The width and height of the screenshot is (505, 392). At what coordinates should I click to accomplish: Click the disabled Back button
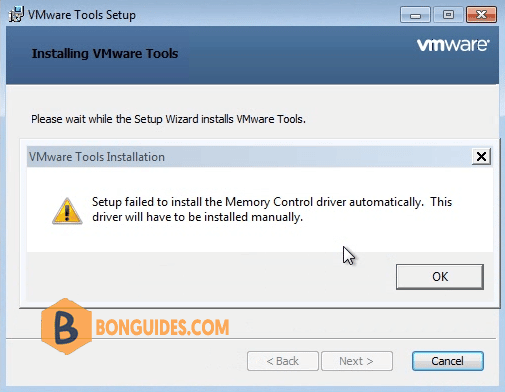(x=283, y=361)
